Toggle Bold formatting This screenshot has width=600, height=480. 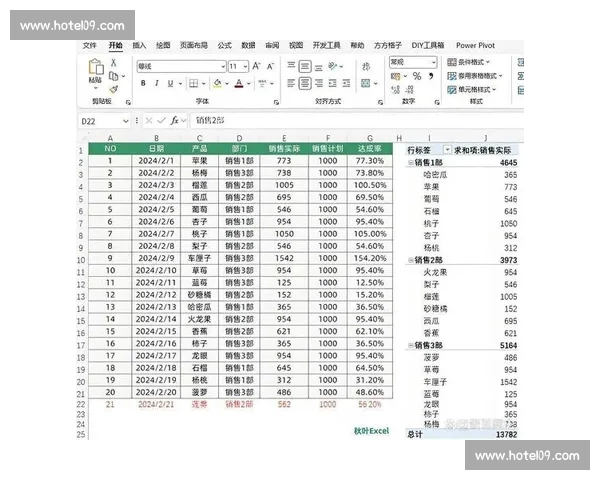pos(143,83)
